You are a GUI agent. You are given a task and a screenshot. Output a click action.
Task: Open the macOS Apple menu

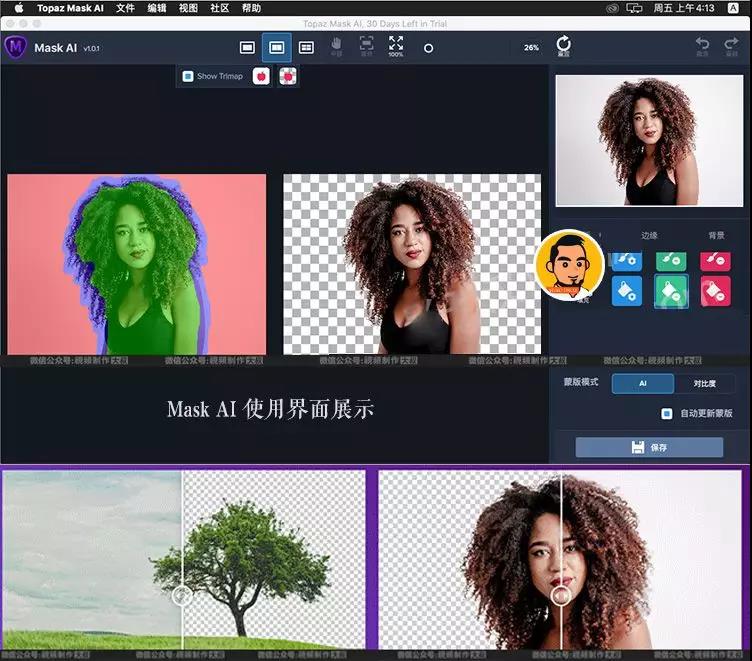pos(19,8)
